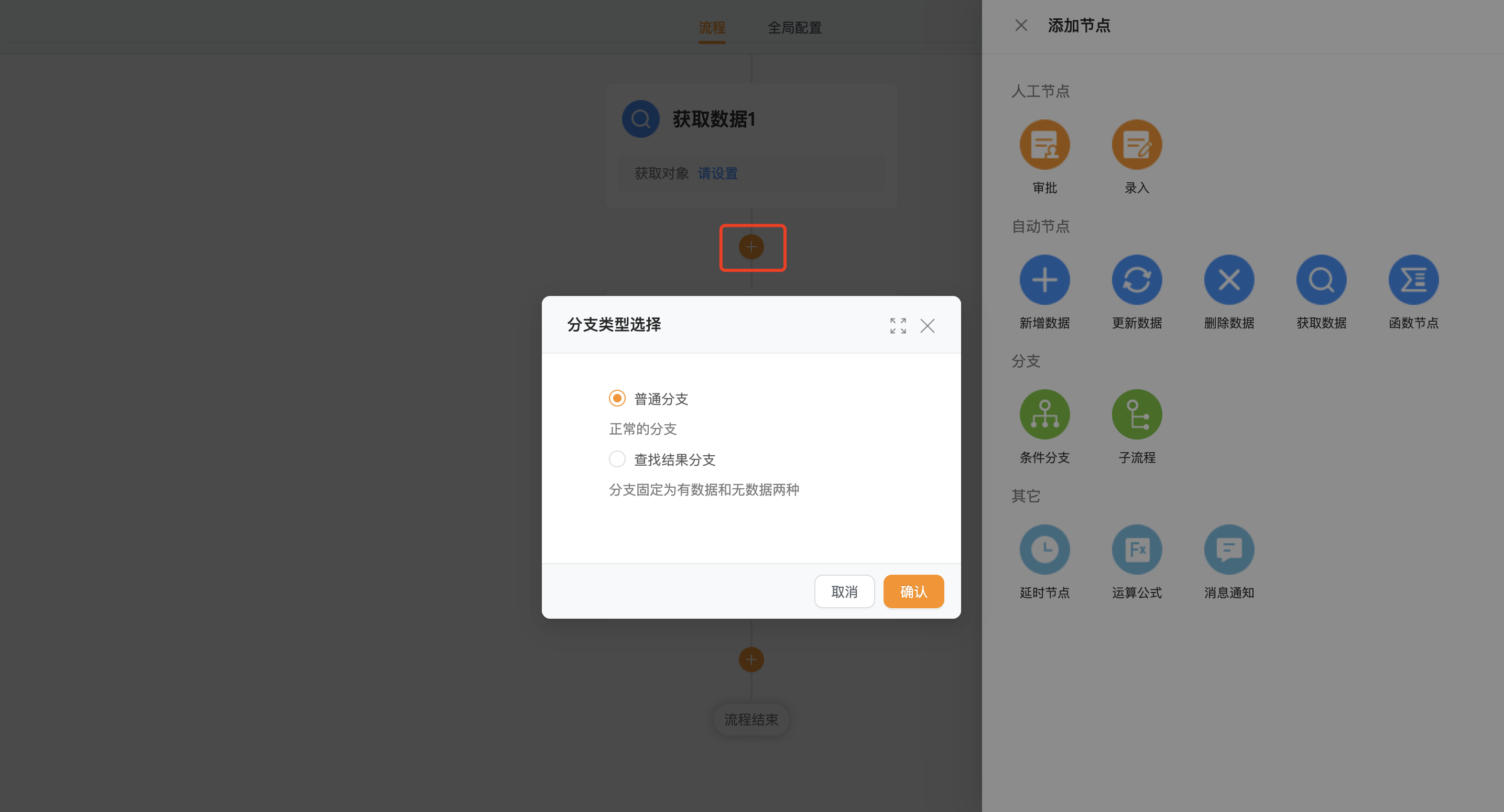The image size is (1504, 812).
Task: Click the 添加节点 panel title
Action: pyautogui.click(x=1079, y=25)
